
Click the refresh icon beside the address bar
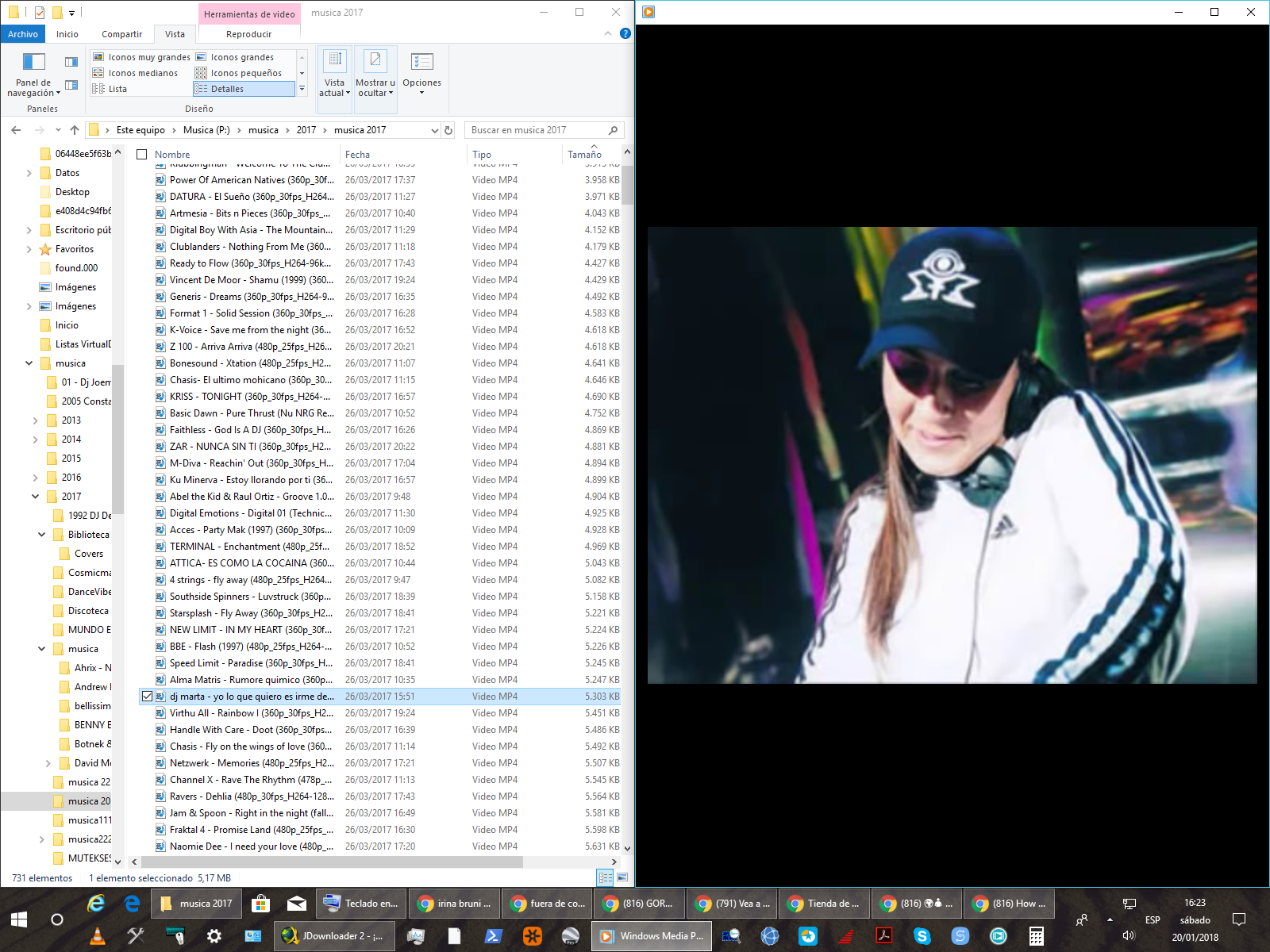[x=448, y=130]
